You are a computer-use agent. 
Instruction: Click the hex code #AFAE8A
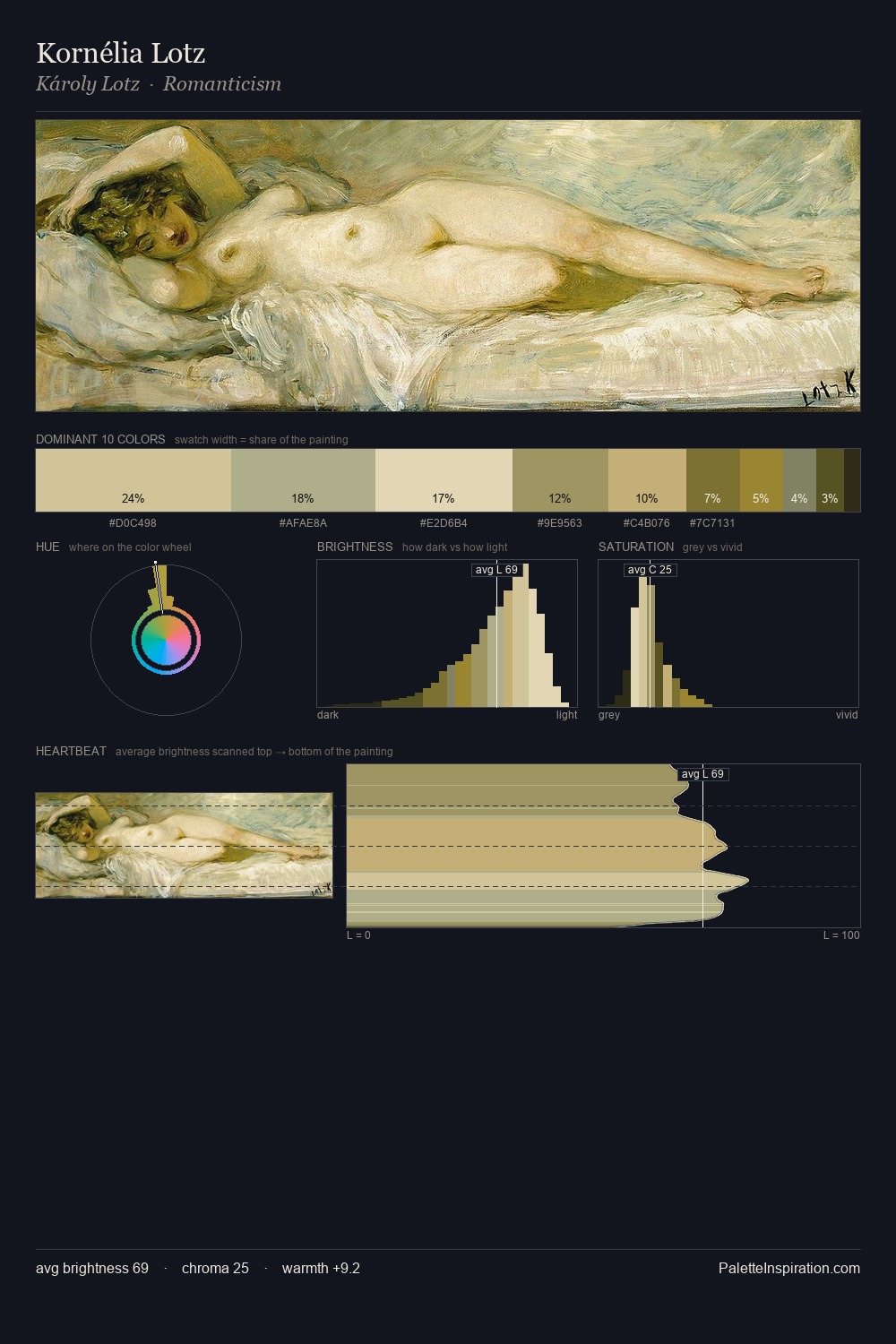[x=303, y=523]
